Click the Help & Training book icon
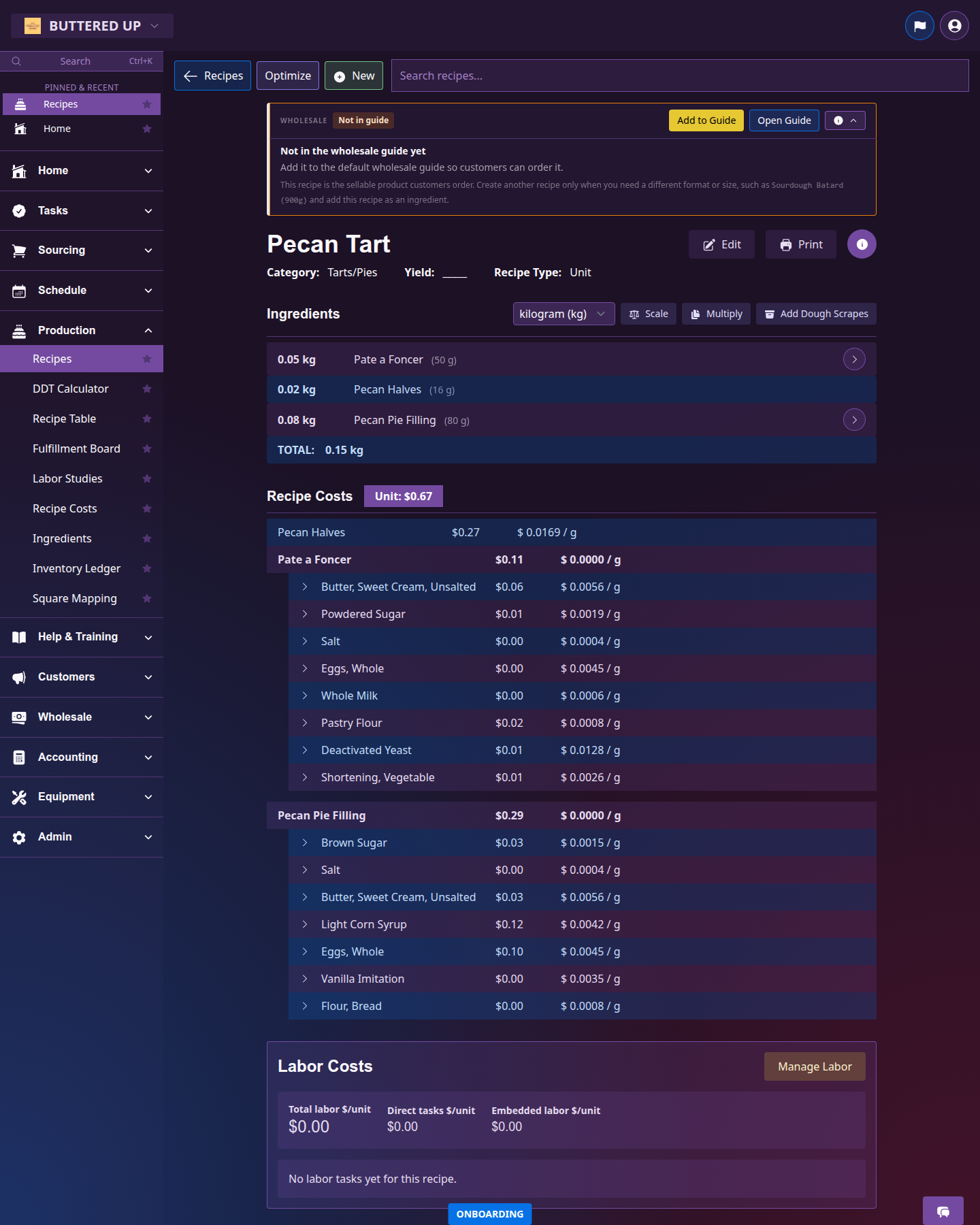Screen dimensions: 980x1225 point(19,637)
